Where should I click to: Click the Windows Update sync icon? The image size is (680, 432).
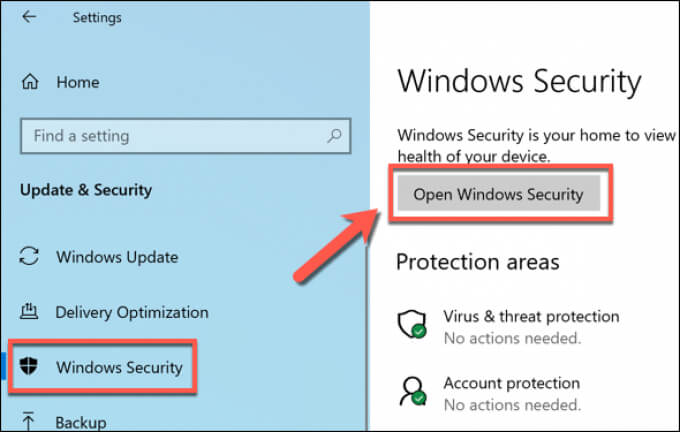[x=29, y=257]
